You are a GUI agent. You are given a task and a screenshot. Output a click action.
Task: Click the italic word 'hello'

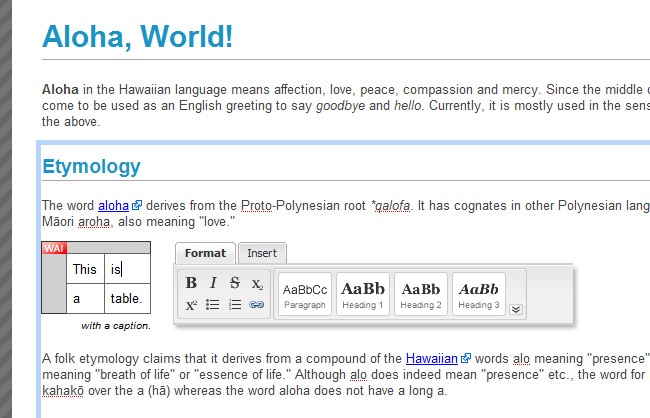tap(407, 106)
